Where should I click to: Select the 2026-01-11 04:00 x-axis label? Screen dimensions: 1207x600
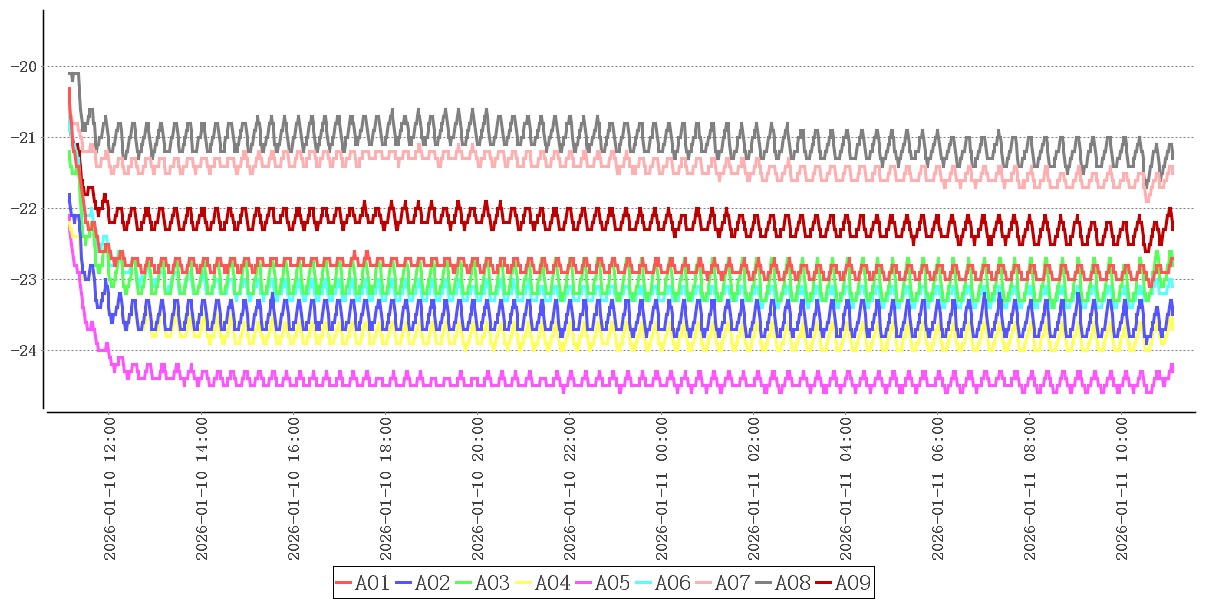point(846,490)
